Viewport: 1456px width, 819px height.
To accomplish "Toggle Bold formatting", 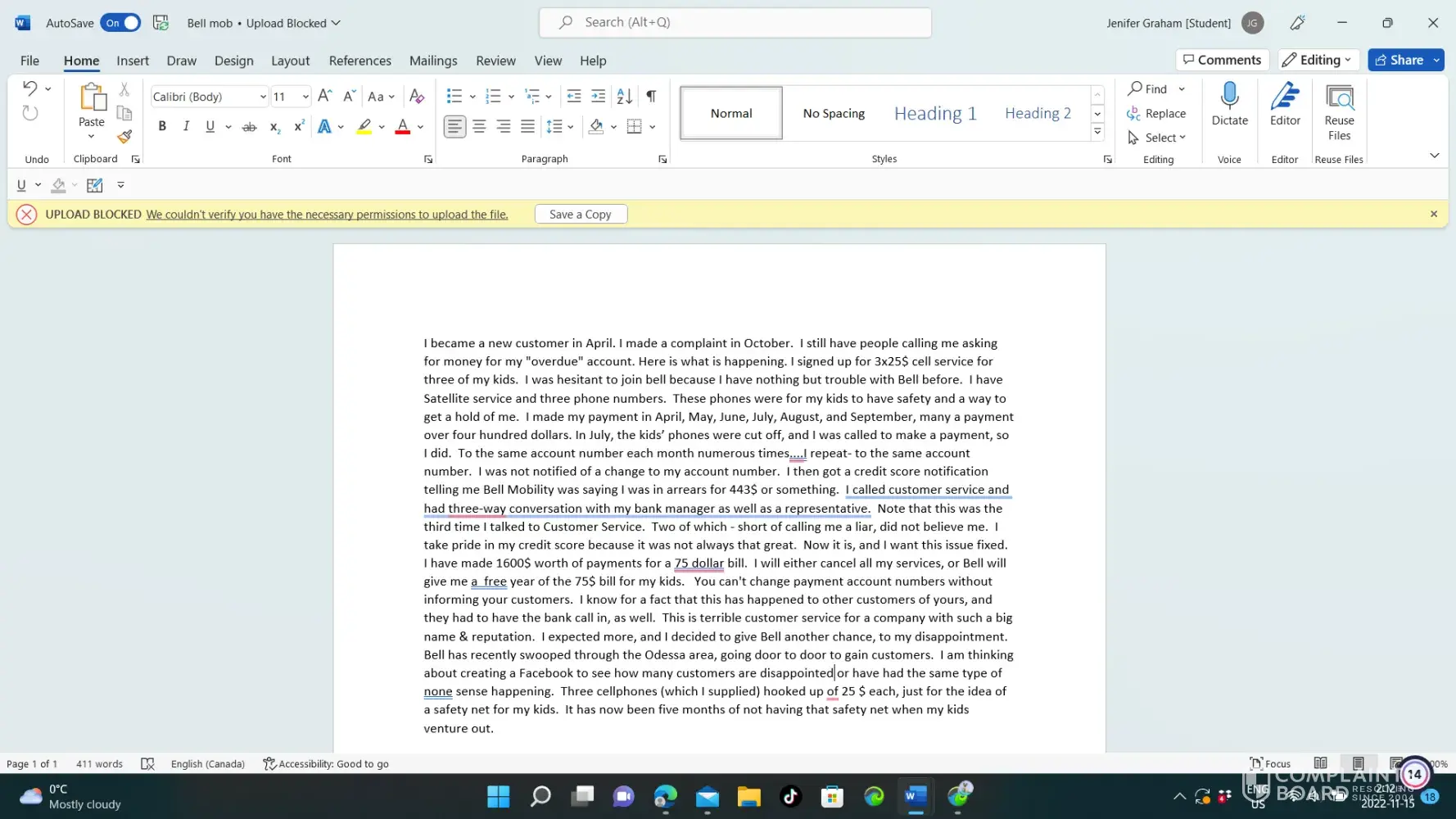I will (x=162, y=127).
